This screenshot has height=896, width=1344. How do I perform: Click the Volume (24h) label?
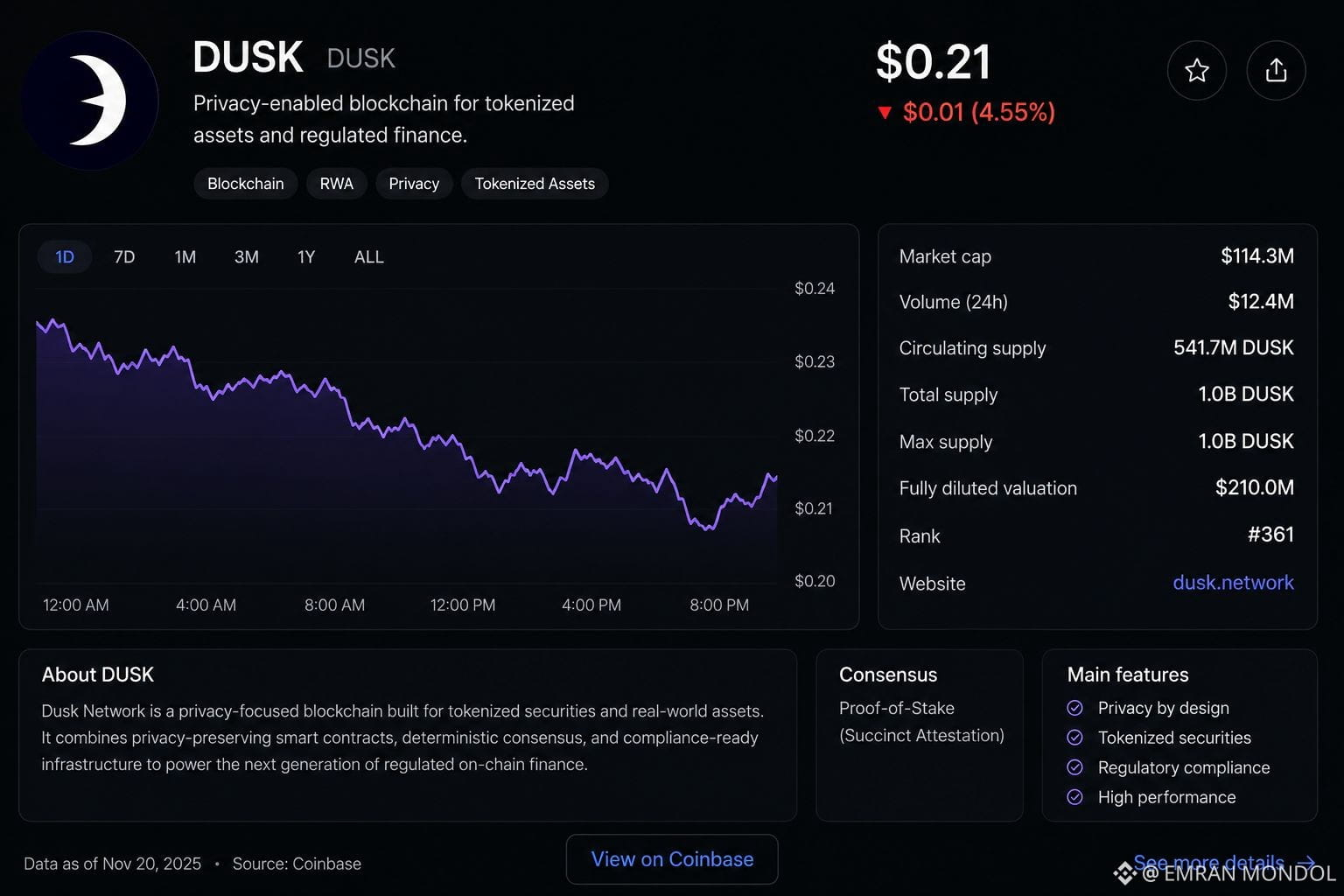954,302
